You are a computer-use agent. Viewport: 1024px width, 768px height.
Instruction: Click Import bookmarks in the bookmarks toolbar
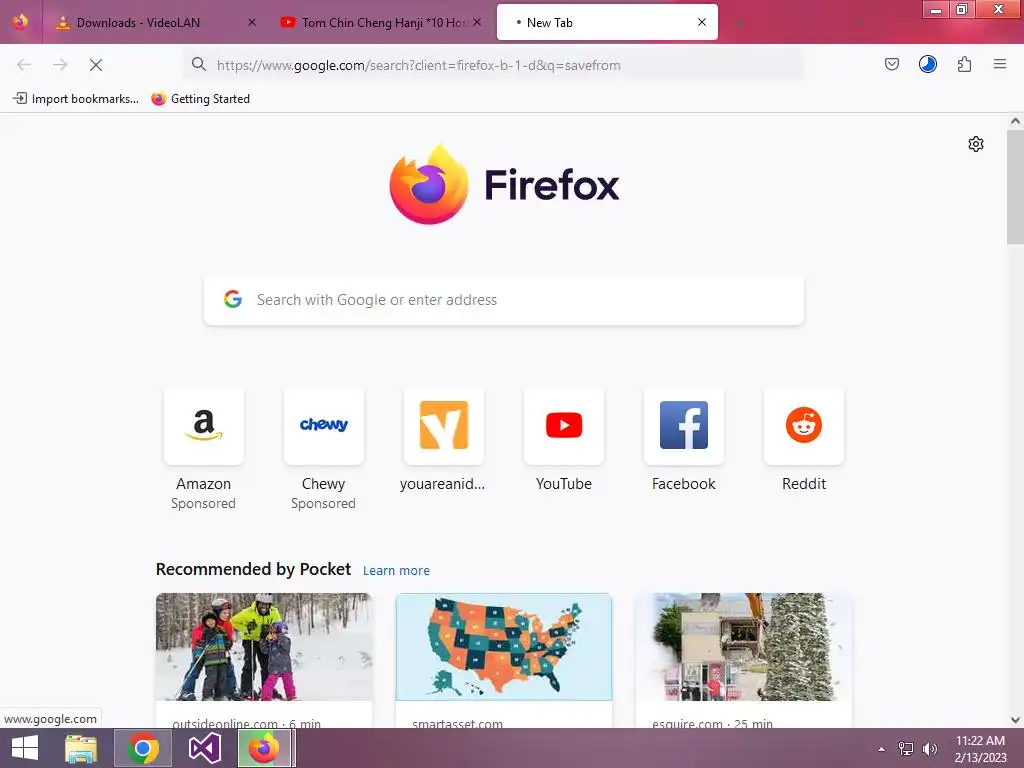(x=76, y=99)
